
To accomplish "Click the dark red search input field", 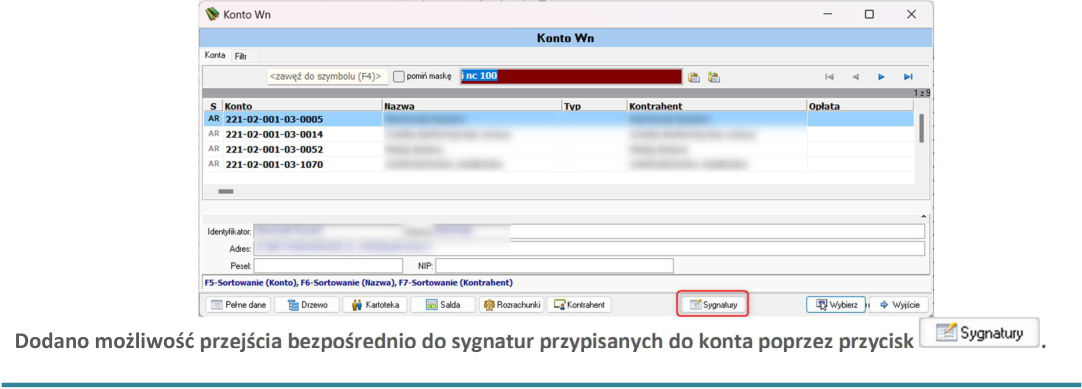I will tap(571, 77).
